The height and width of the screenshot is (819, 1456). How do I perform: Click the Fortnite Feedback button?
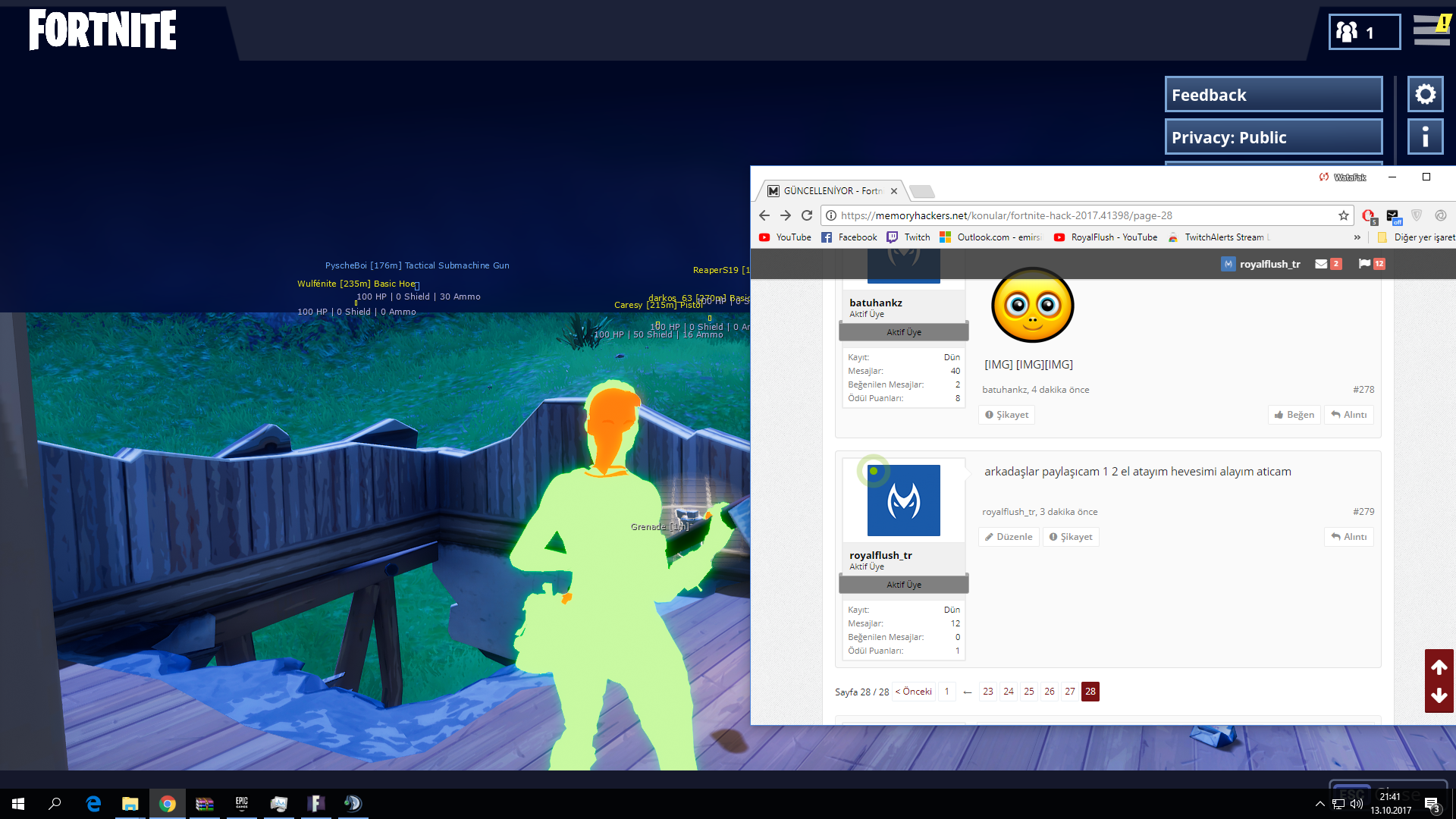coord(1274,94)
